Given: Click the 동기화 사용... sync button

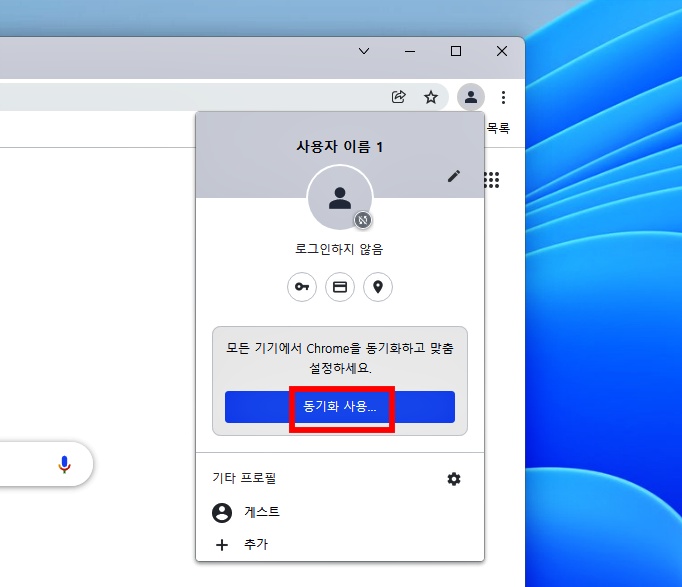Looking at the screenshot, I should pyautogui.click(x=340, y=407).
